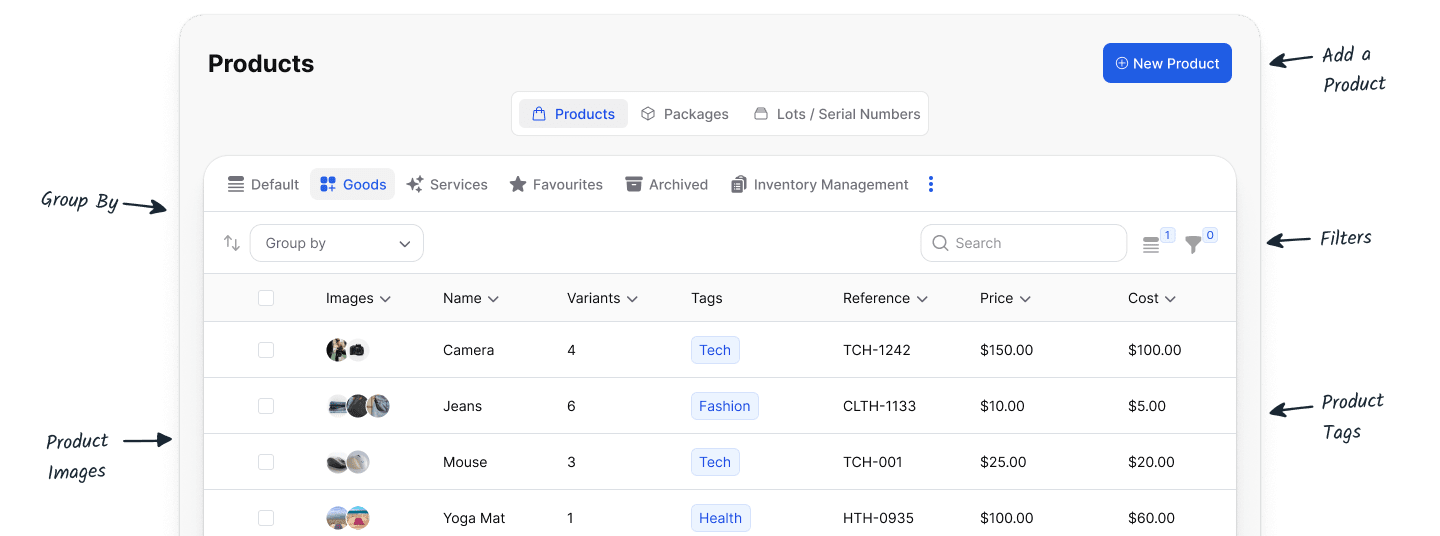Image resolution: width=1440 pixels, height=536 pixels.
Task: Click reference HTH-0935
Action: tap(878, 518)
